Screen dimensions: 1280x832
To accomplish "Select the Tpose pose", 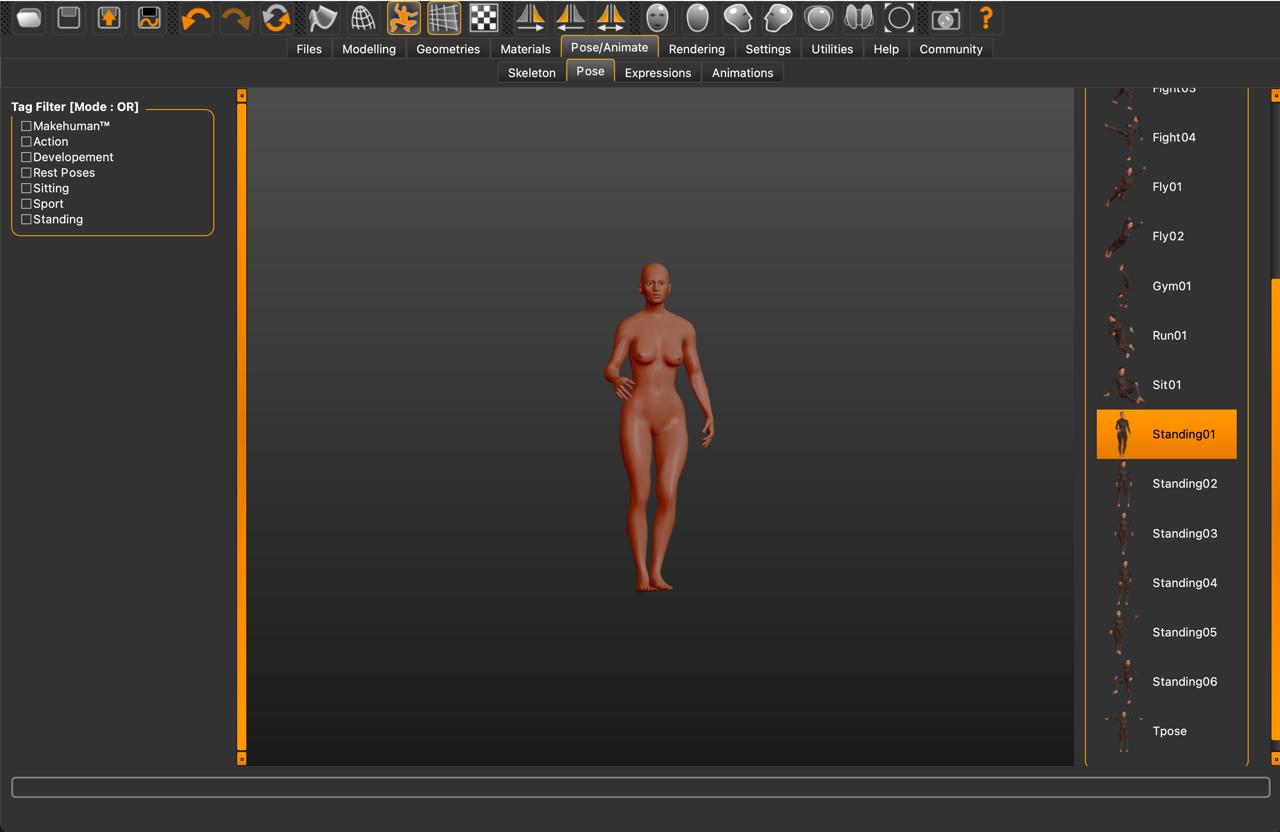I will point(1168,731).
